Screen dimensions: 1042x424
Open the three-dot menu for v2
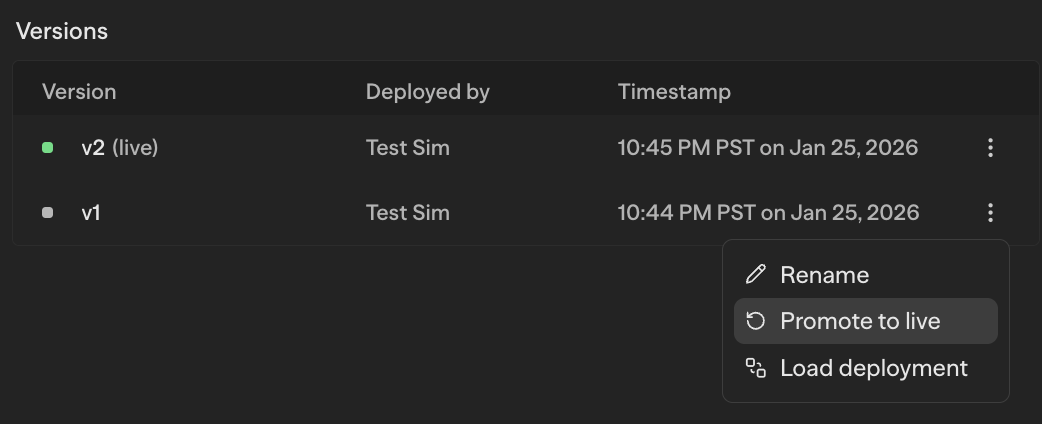(990, 148)
